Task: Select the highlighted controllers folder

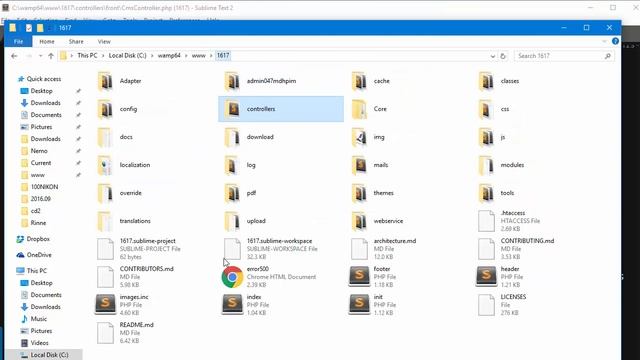Action: [281, 109]
